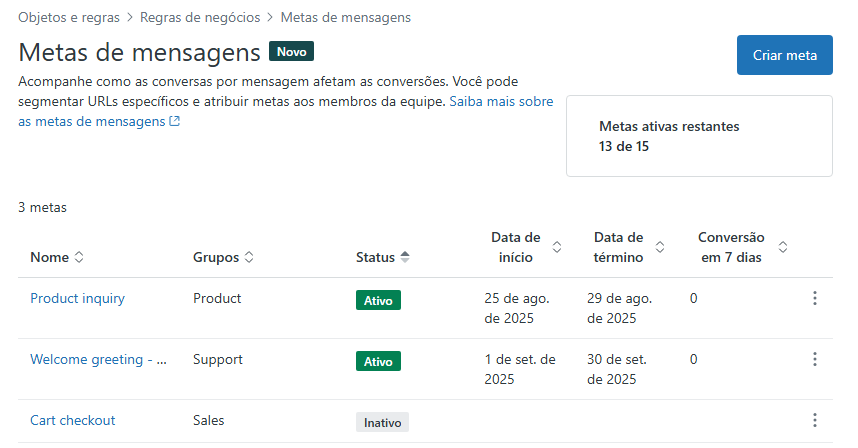
Task: Click the Ativo badge for Product inquiry
Action: coord(378,300)
